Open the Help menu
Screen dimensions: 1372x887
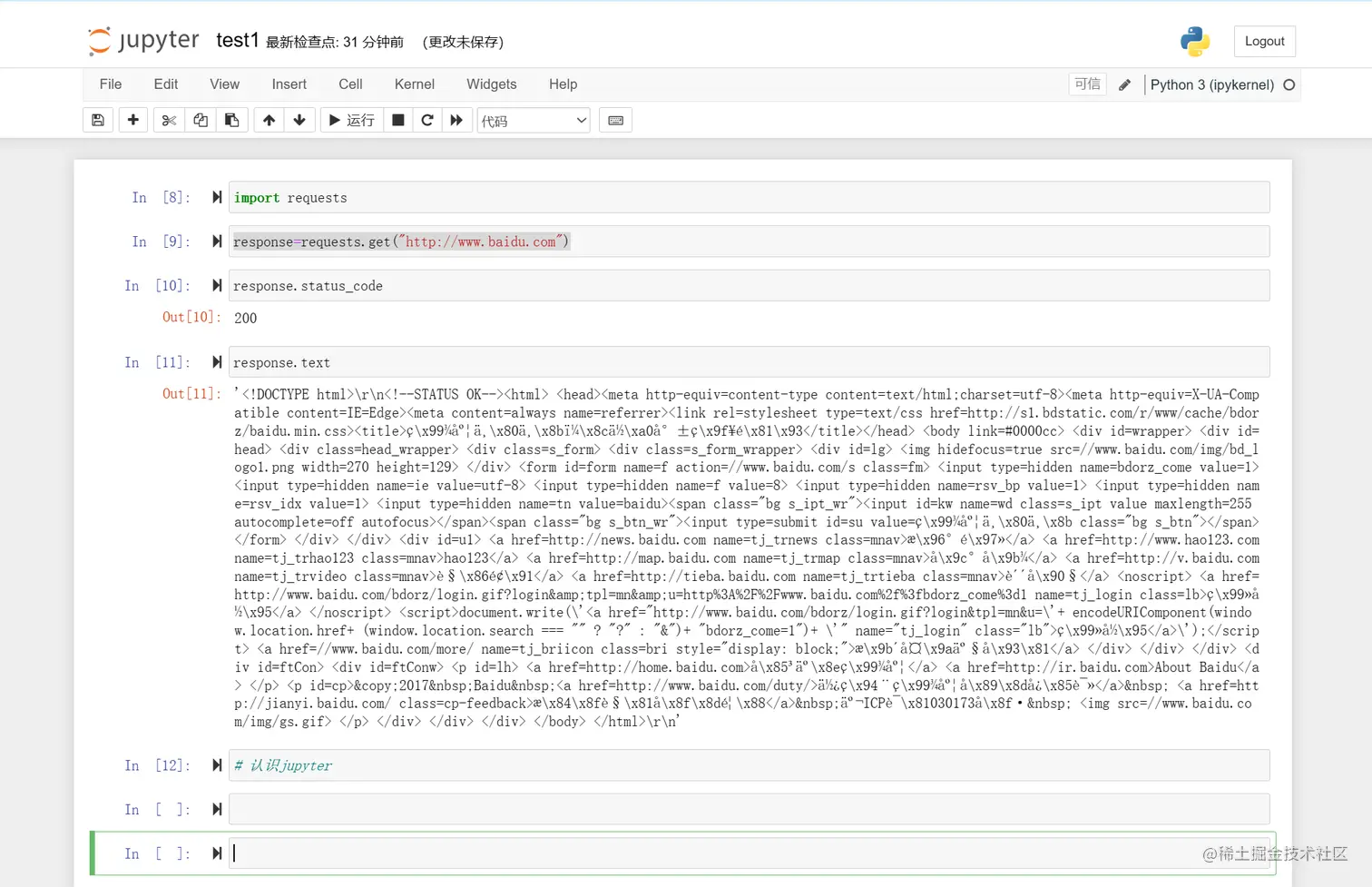[x=563, y=84]
